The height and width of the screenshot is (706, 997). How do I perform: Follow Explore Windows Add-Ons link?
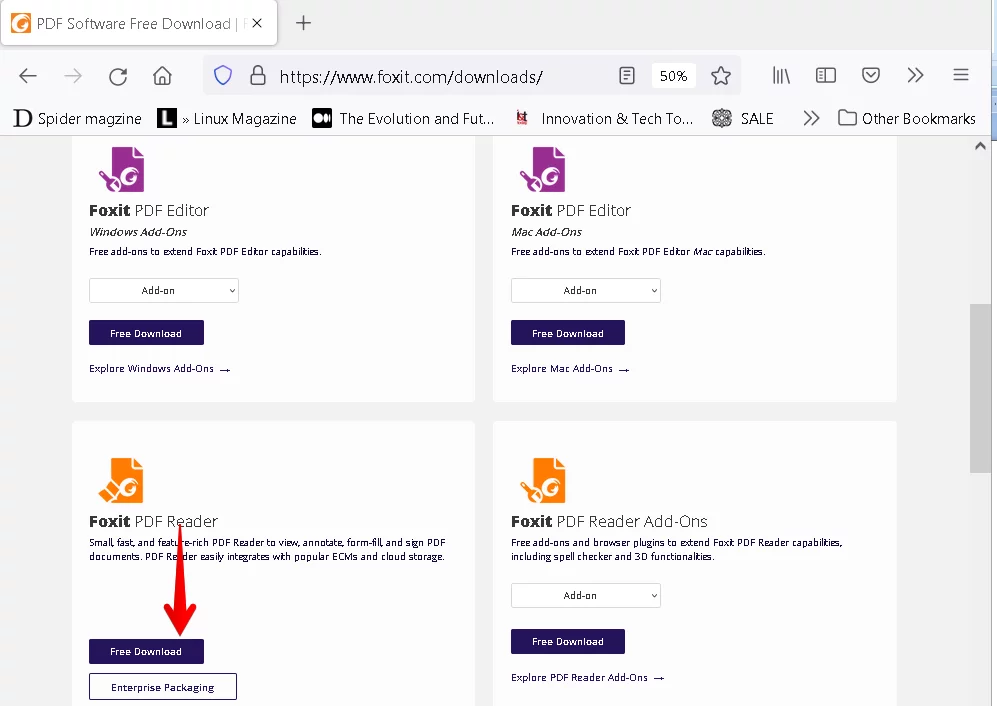[x=160, y=369]
